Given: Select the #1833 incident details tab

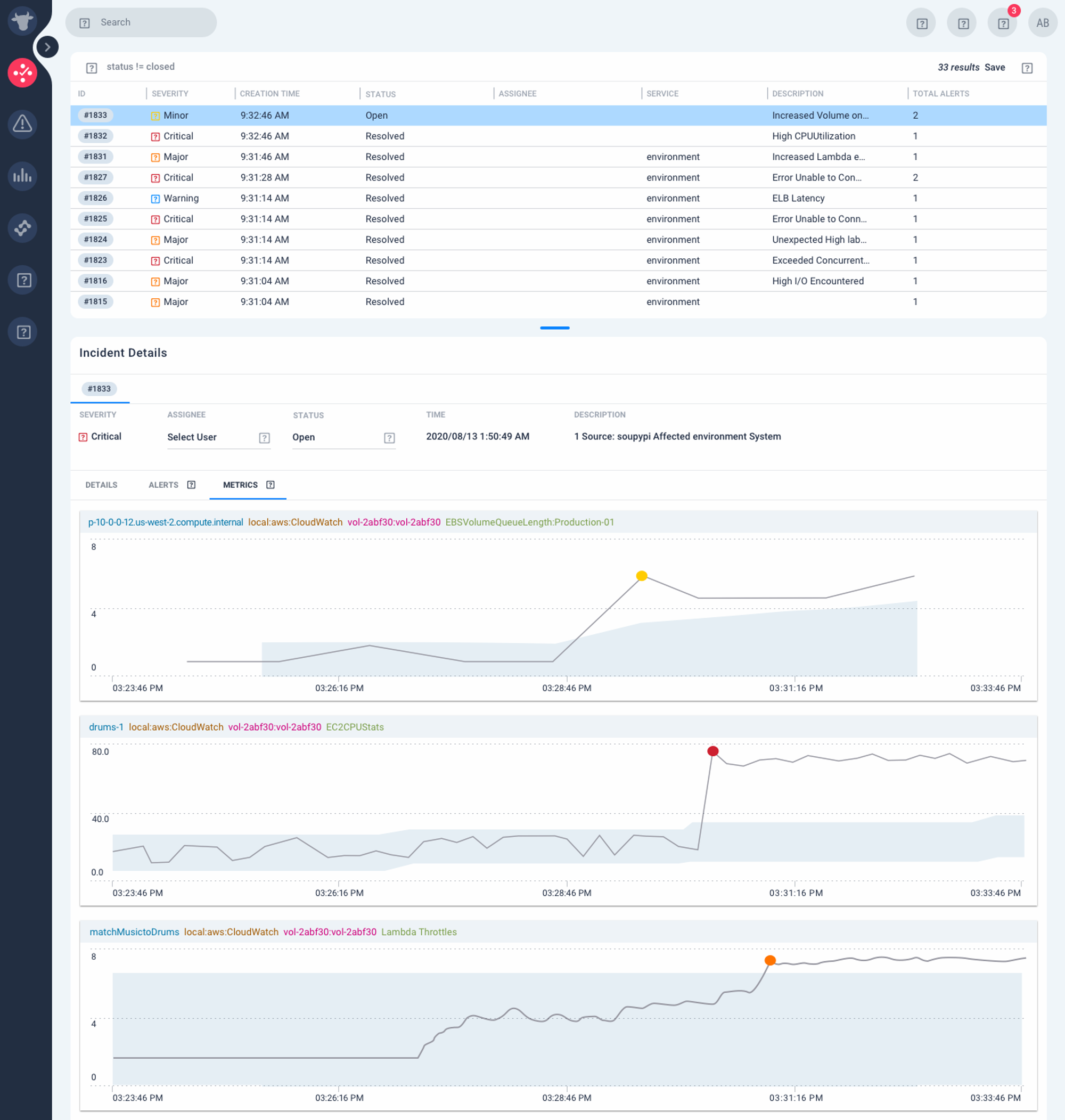Looking at the screenshot, I should [100, 389].
